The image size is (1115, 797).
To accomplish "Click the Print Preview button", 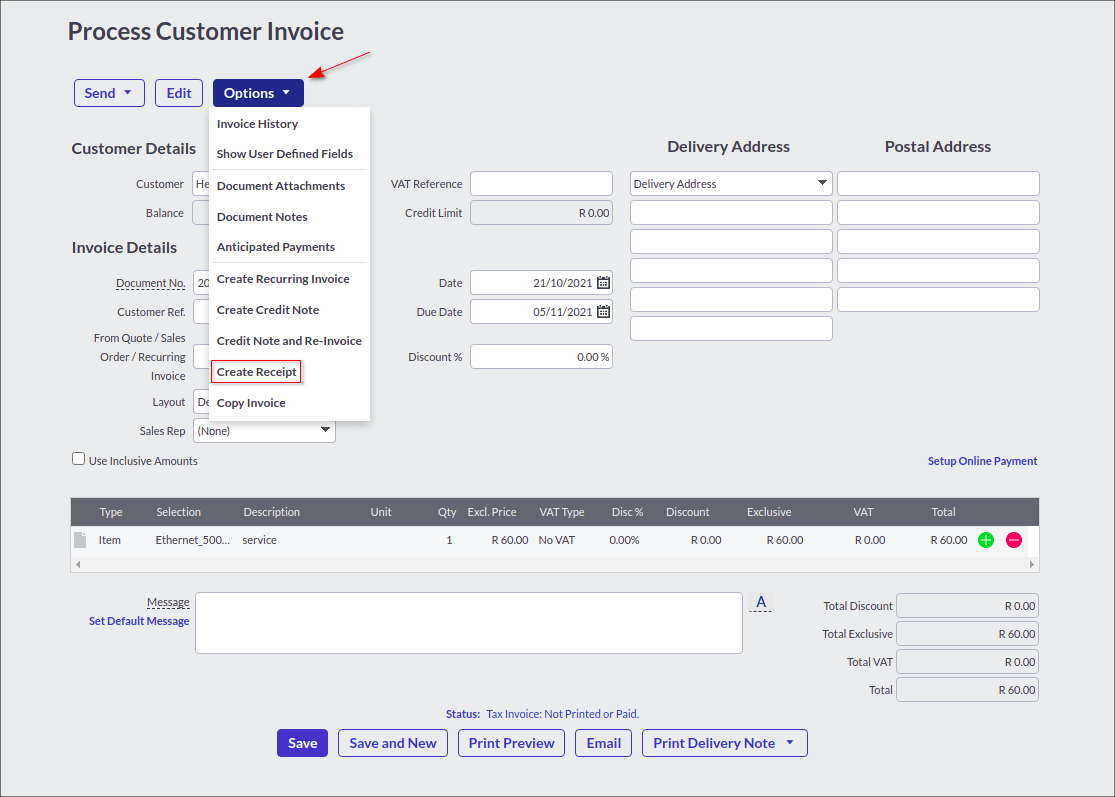I will 511,743.
